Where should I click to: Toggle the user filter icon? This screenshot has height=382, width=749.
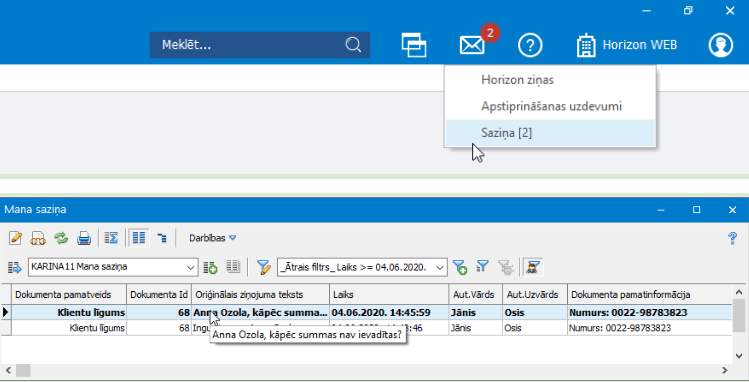coord(533,267)
